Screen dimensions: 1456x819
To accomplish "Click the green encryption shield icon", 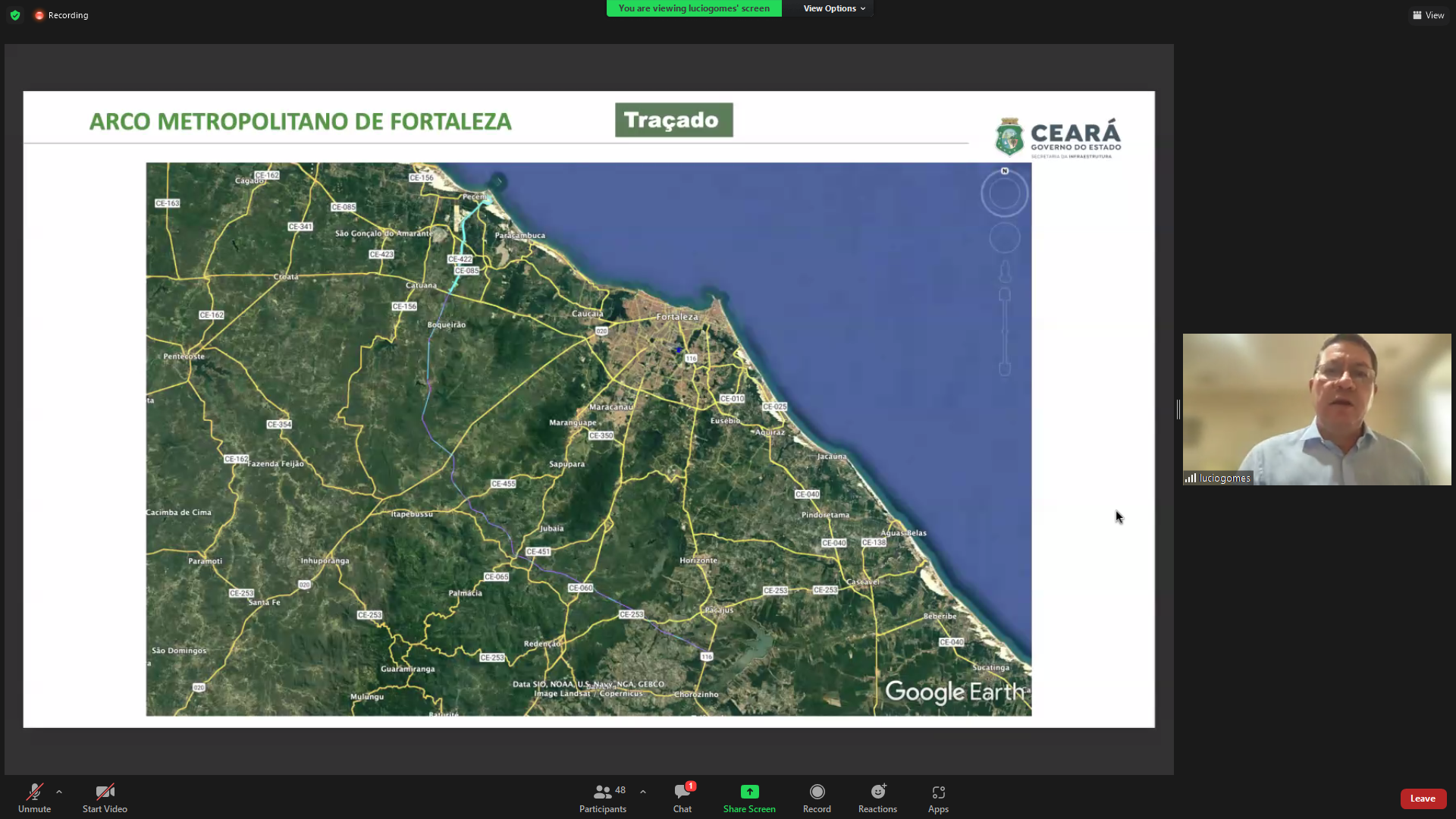I will pyautogui.click(x=15, y=15).
